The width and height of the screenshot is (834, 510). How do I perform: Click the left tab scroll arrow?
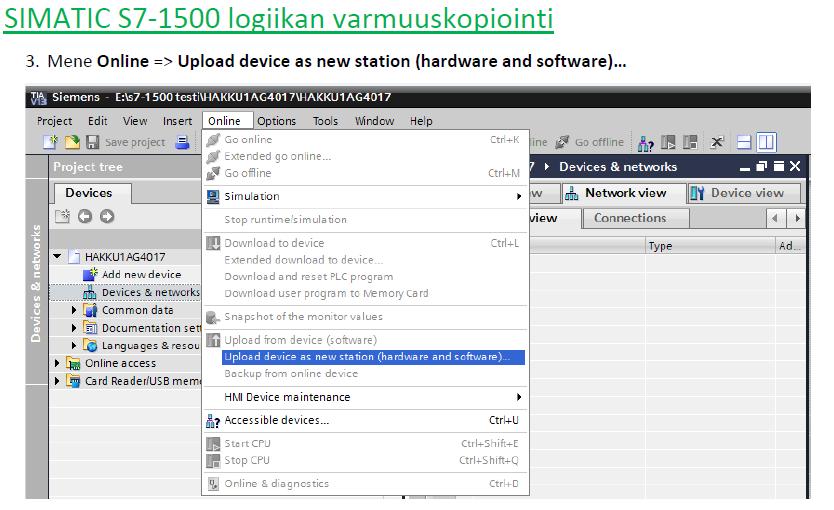pyautogui.click(x=774, y=218)
